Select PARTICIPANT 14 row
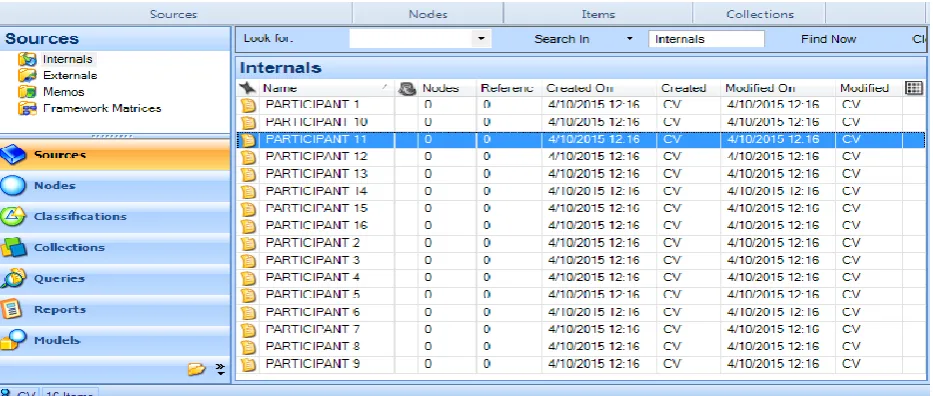 (581, 191)
